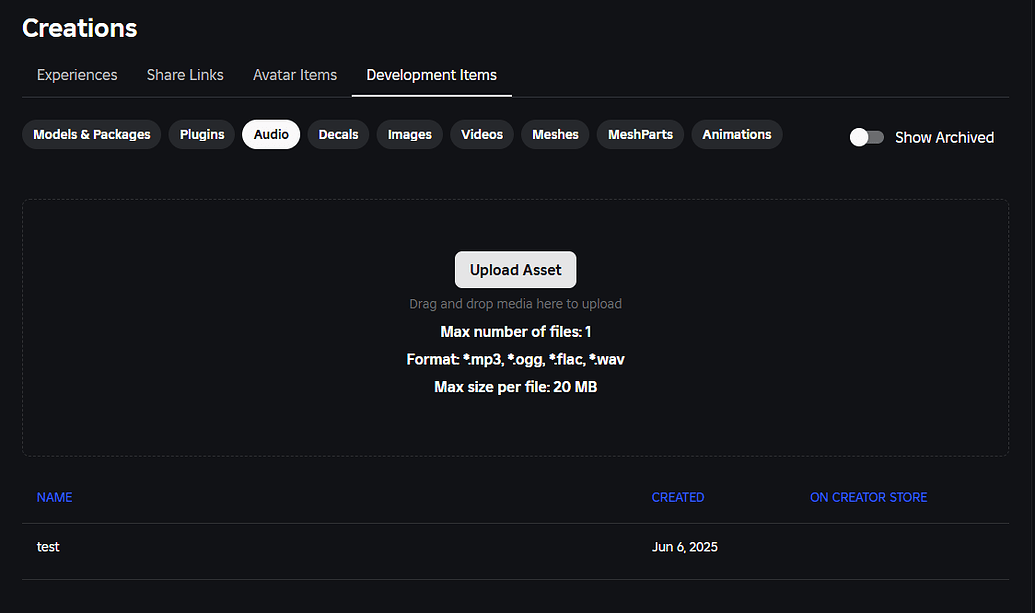The height and width of the screenshot is (613, 1035).
Task: Switch to the Experiences tab
Action: [77, 75]
